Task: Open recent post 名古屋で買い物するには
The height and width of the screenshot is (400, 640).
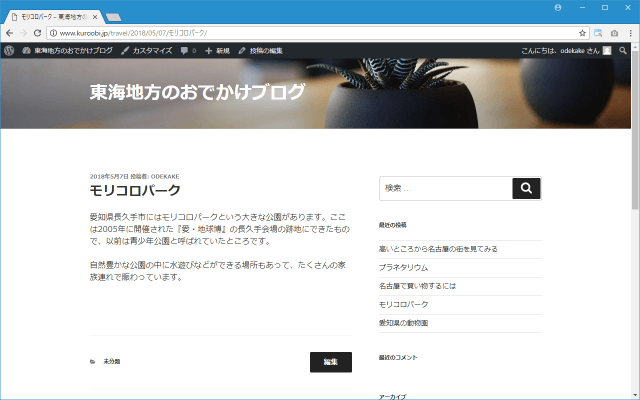Action: 417,286
